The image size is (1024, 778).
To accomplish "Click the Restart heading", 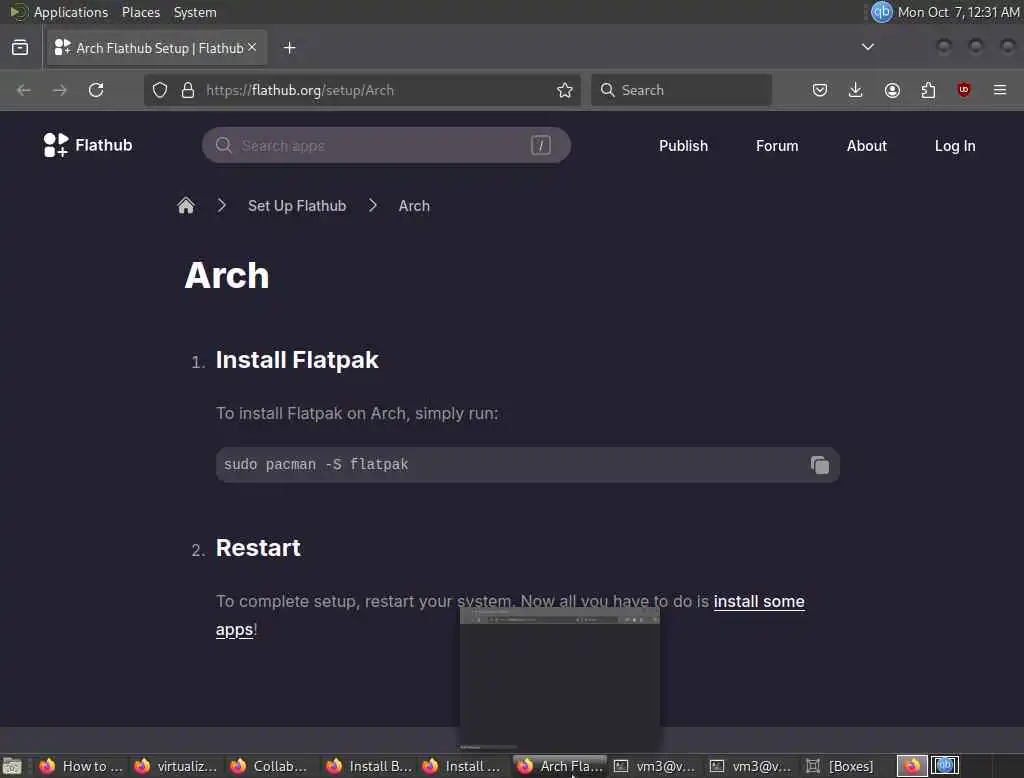I will pos(258,548).
